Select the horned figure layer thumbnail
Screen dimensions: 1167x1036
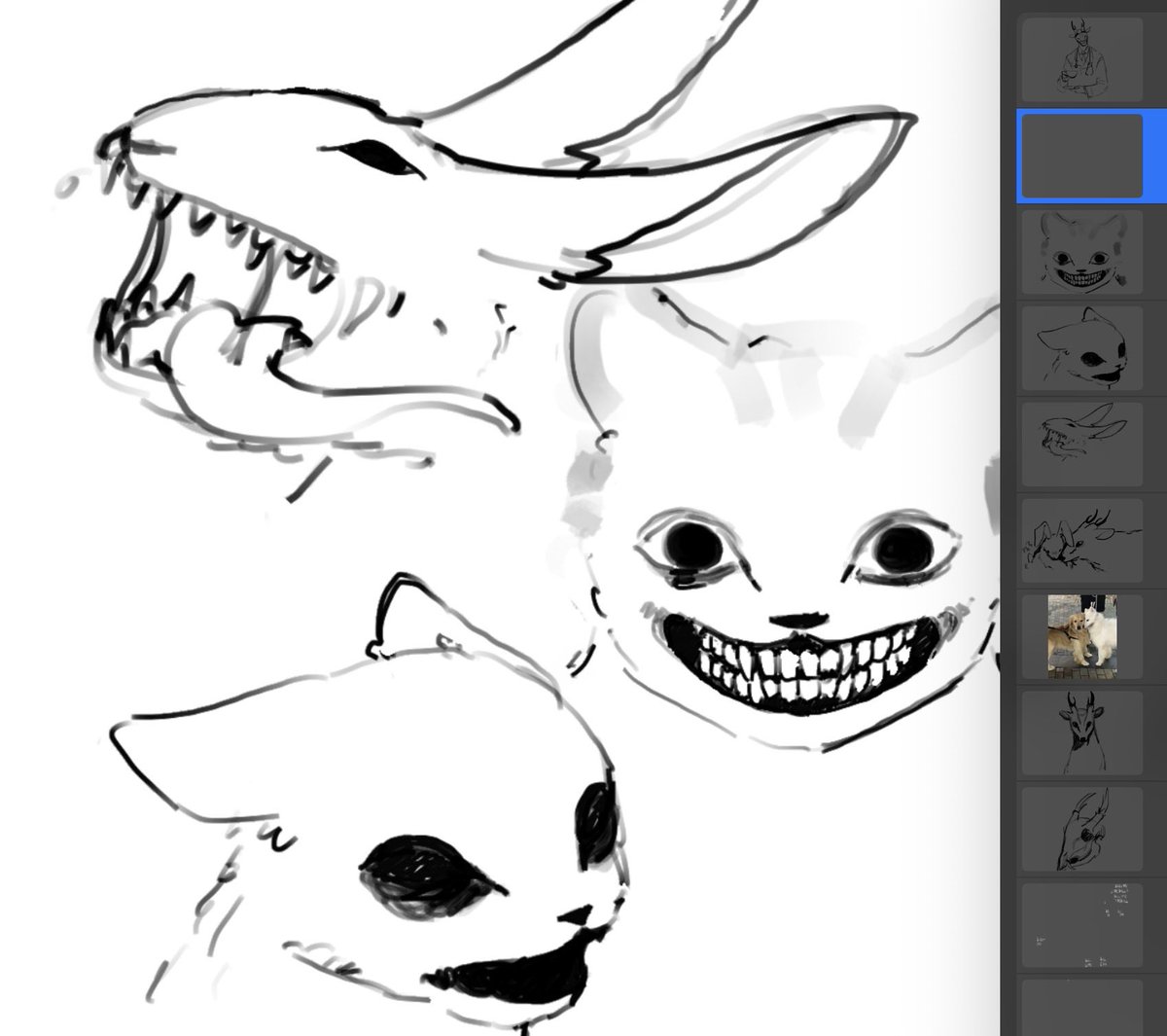1080,58
